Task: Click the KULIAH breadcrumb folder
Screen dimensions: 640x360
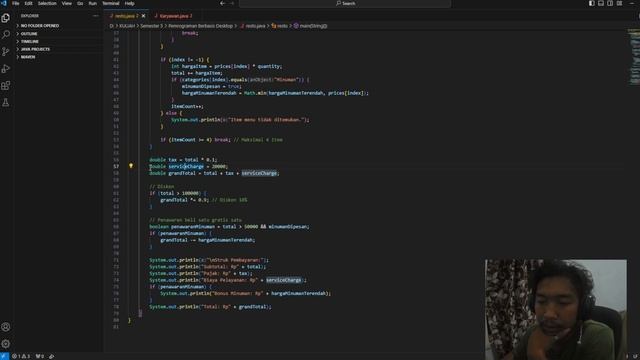Action: (127, 26)
